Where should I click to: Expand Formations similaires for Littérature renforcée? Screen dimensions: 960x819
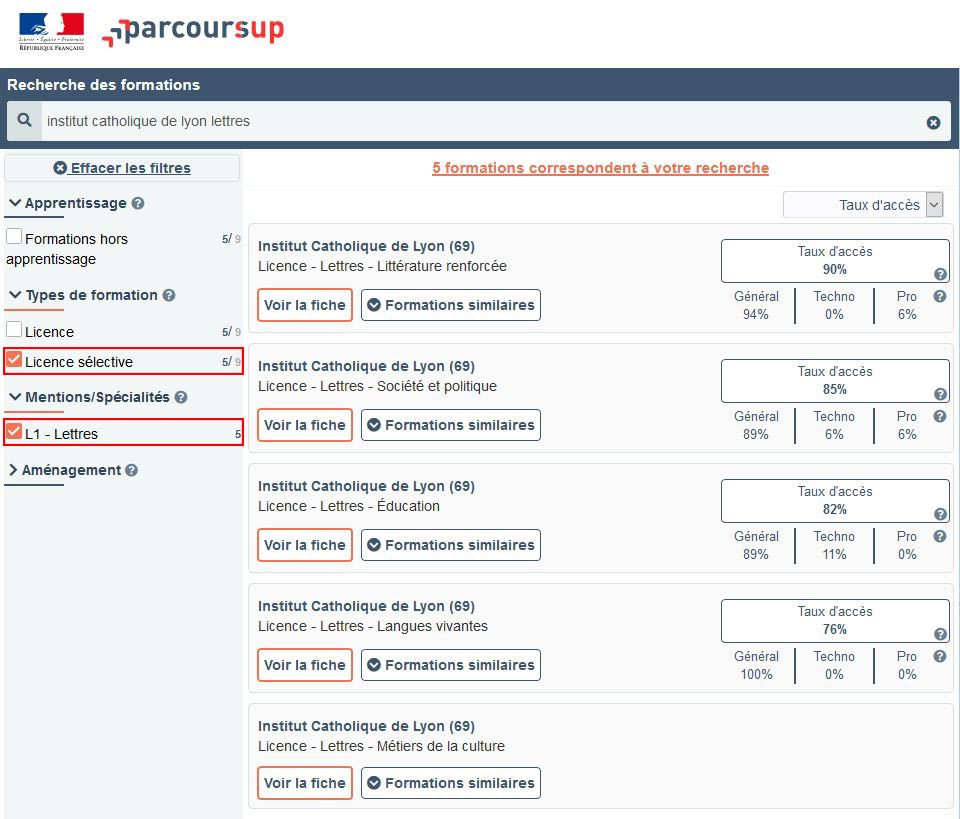451,305
